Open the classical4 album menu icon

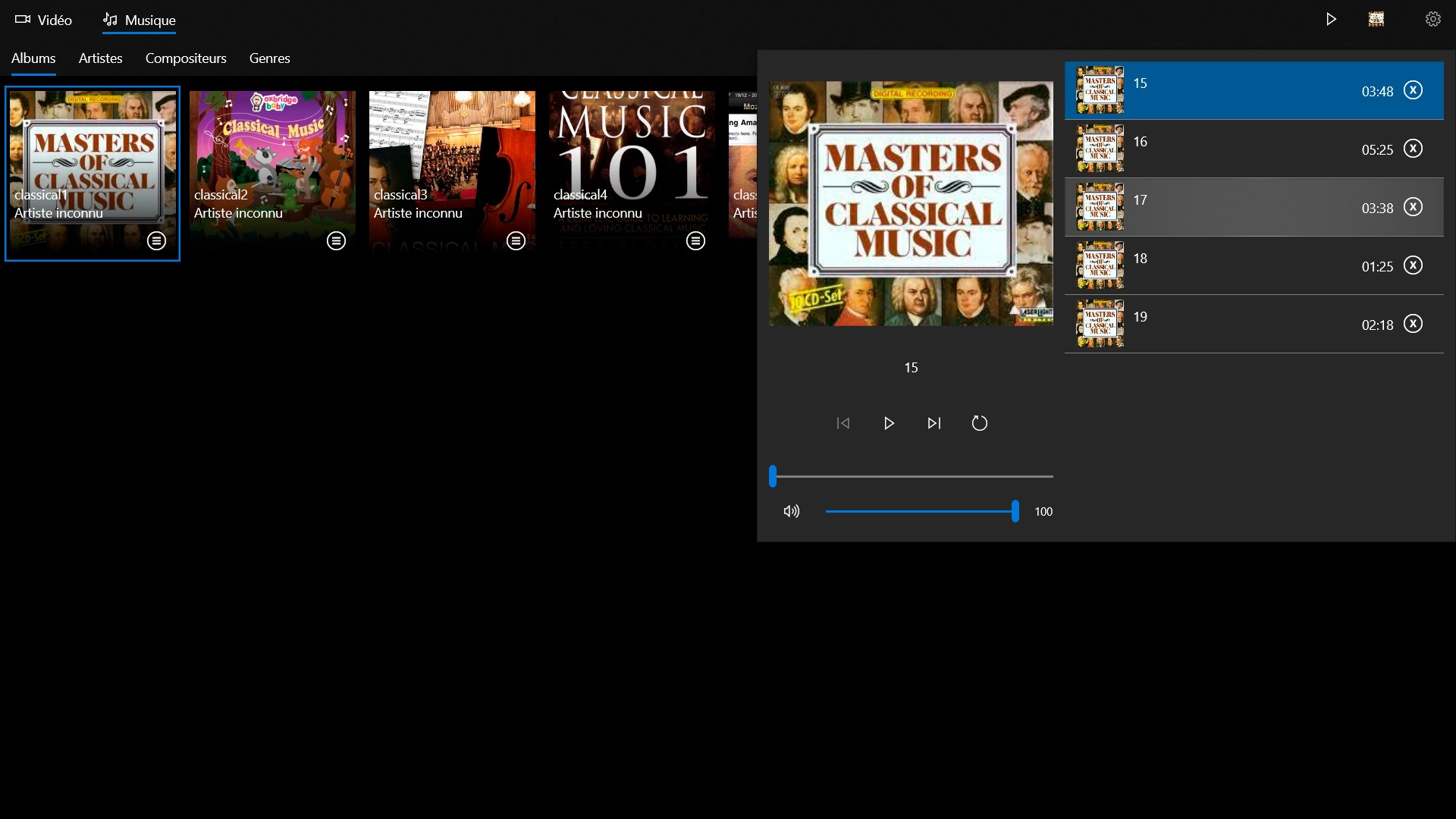pyautogui.click(x=695, y=240)
